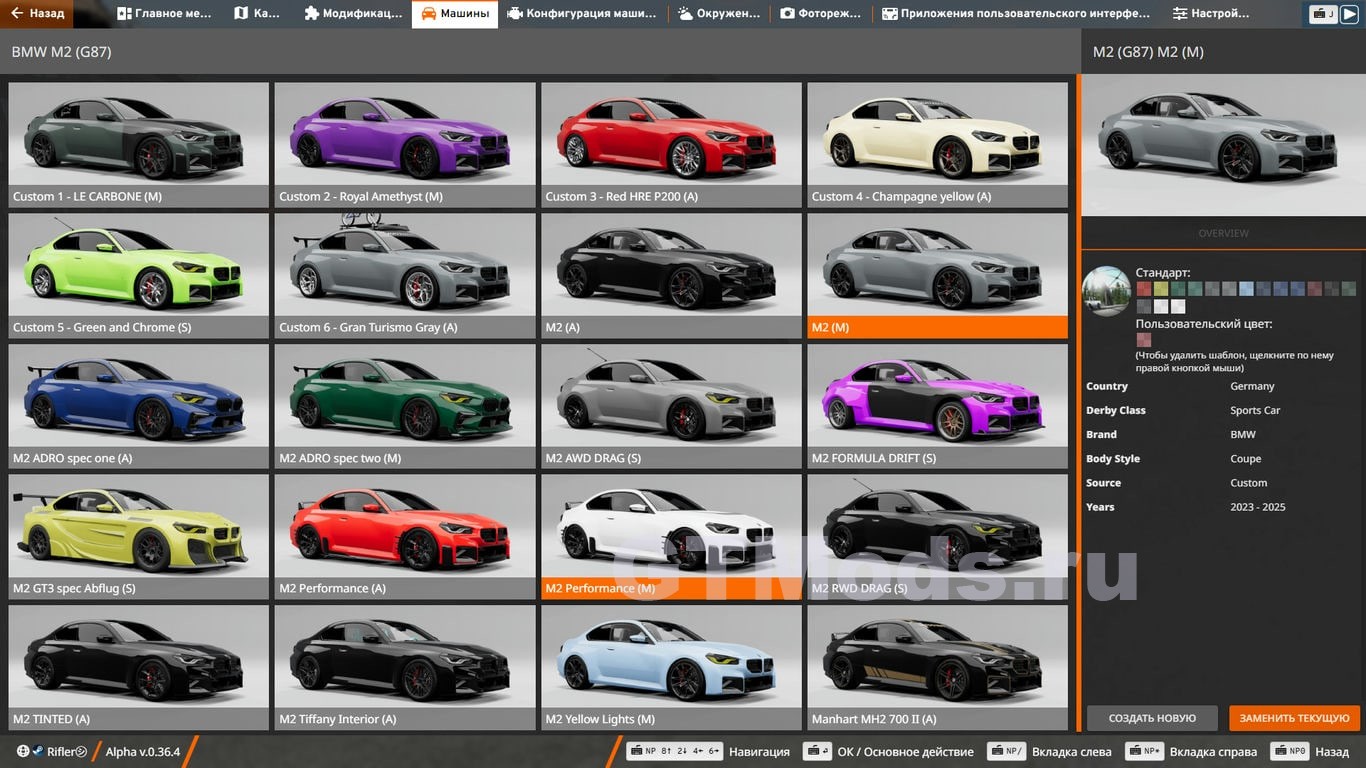This screenshot has height=768, width=1366.
Task: Choose the red M2 Performance (A)
Action: tap(405, 536)
